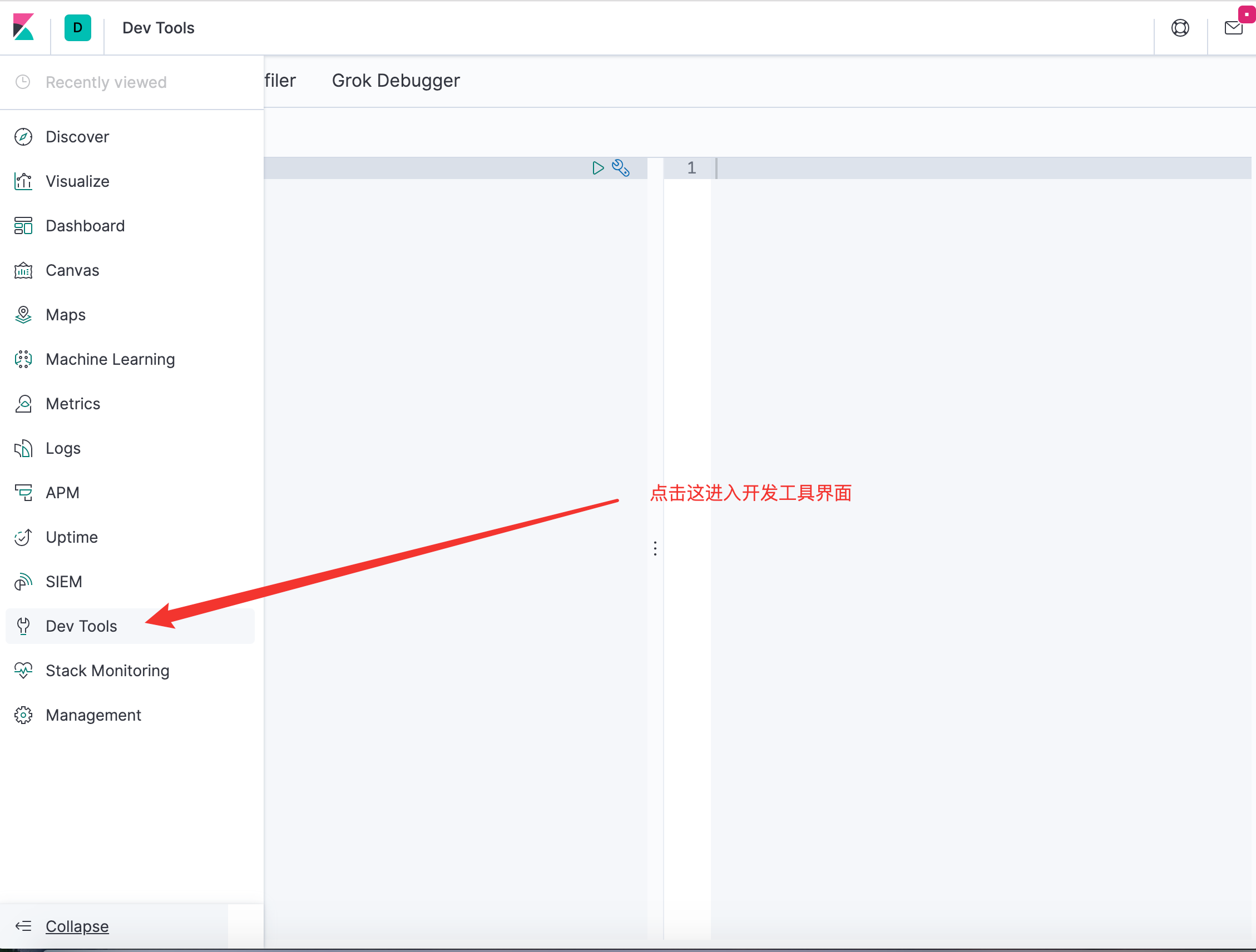Click the Visualize chart icon

23,181
